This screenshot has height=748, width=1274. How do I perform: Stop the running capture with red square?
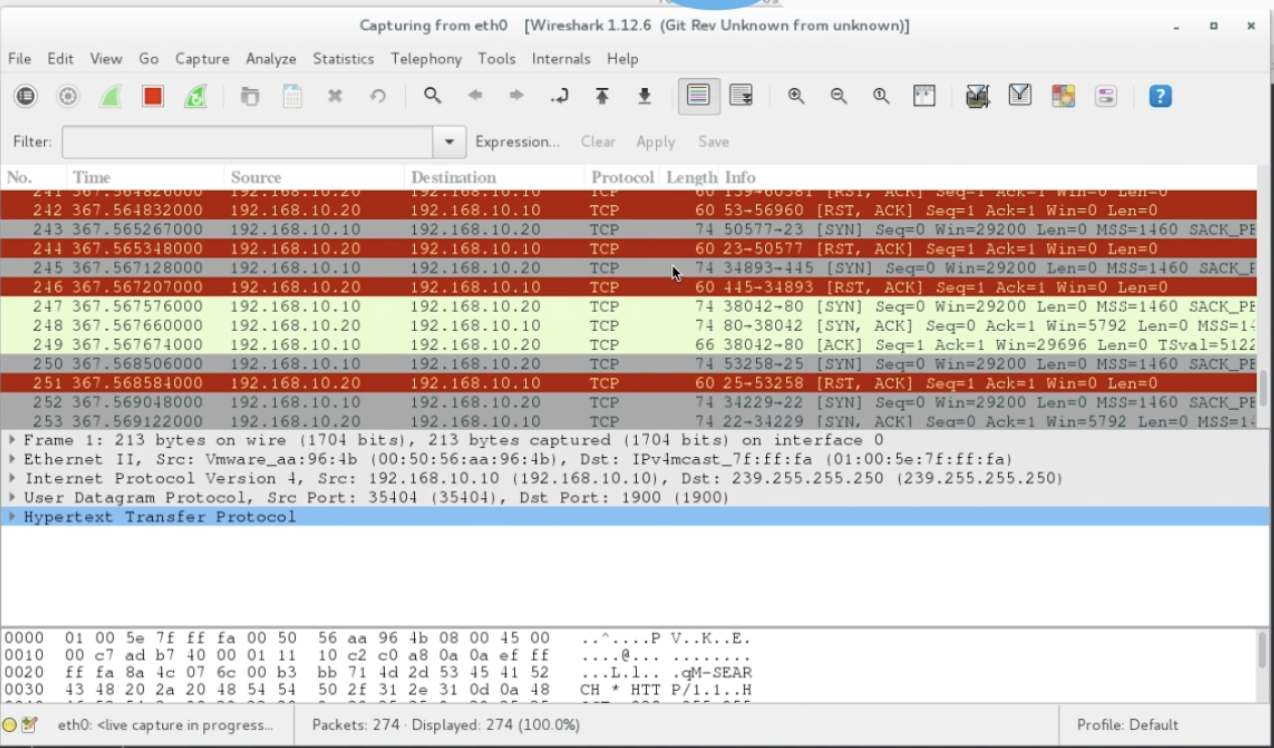(x=153, y=96)
